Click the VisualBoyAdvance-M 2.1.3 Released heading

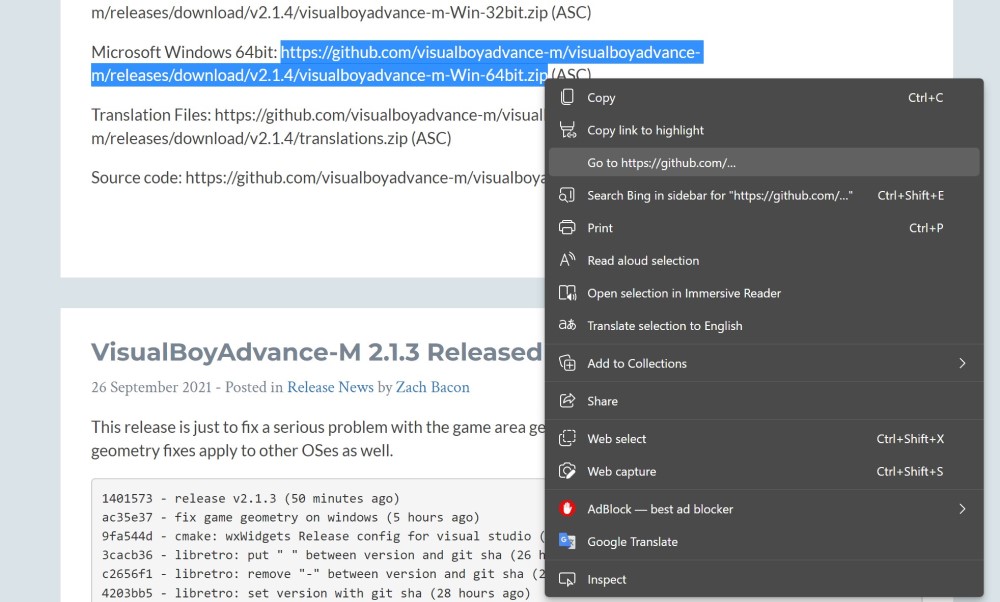click(315, 352)
